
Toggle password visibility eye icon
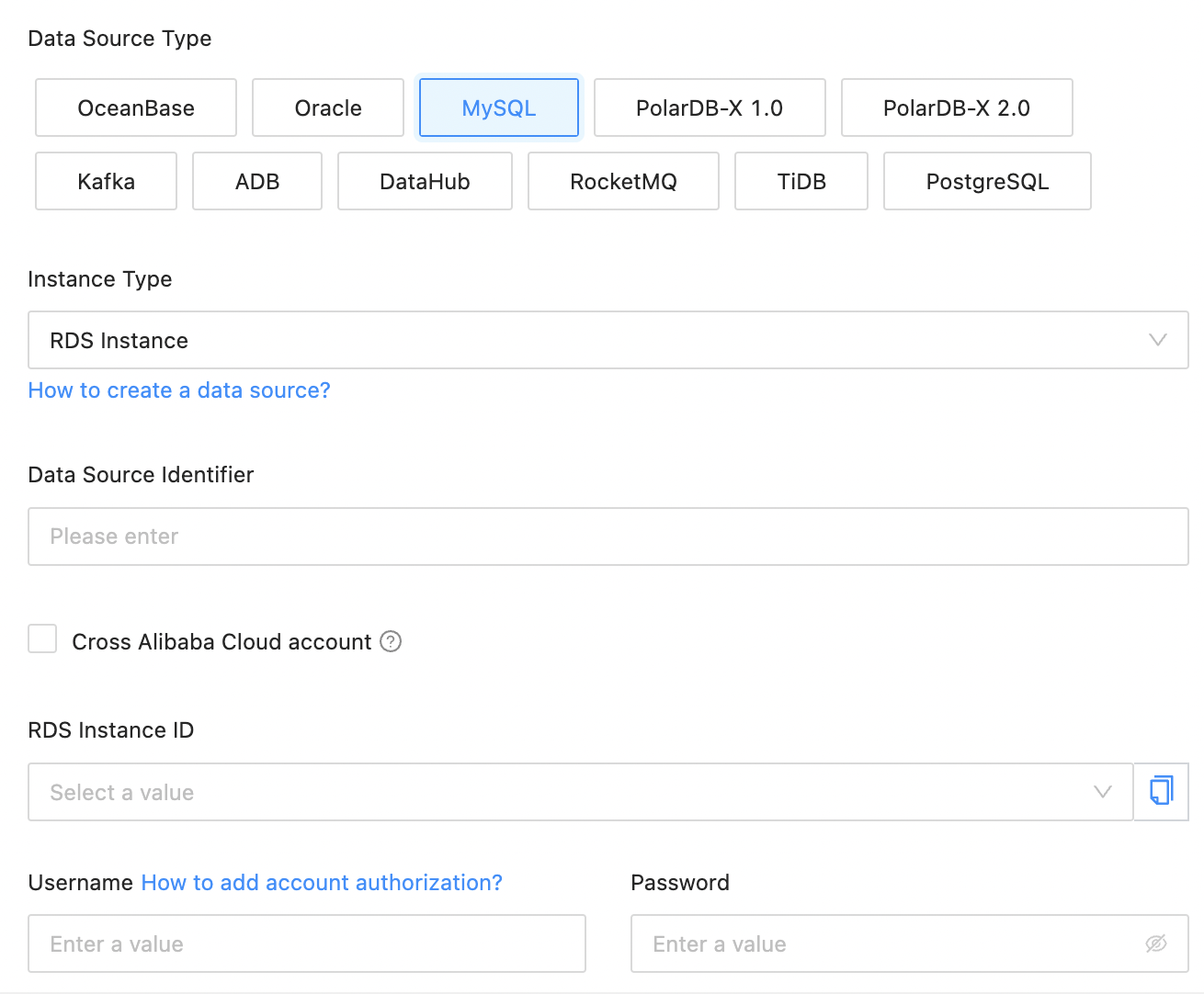coord(1155,943)
